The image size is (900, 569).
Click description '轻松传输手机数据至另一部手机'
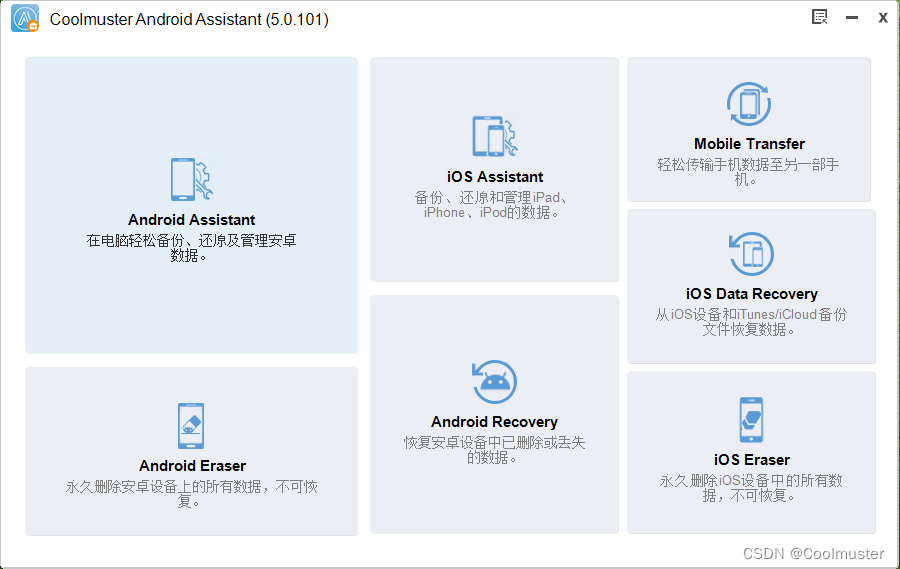tap(748, 172)
